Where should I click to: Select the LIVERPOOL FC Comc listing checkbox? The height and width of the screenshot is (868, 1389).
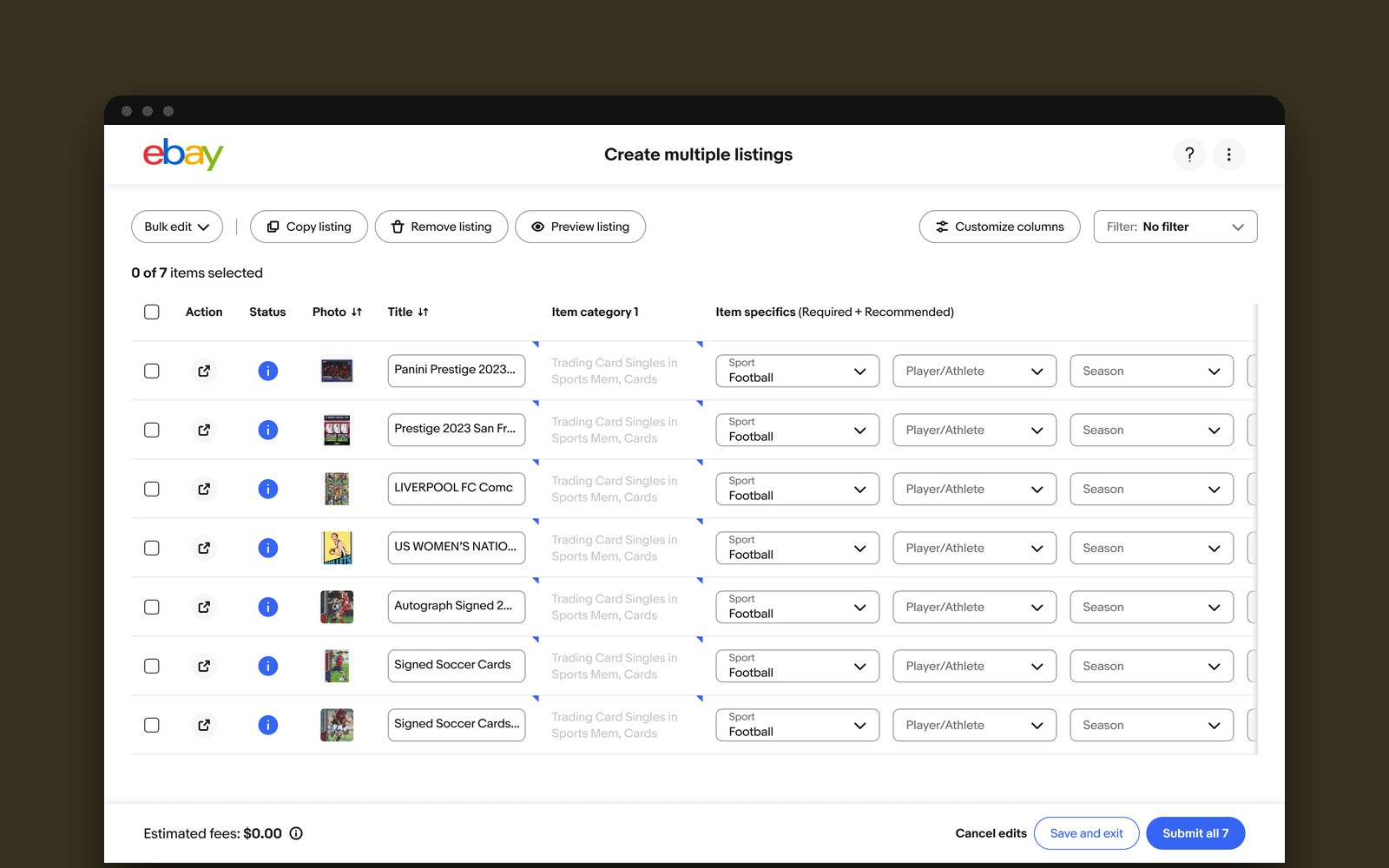pyautogui.click(x=152, y=489)
